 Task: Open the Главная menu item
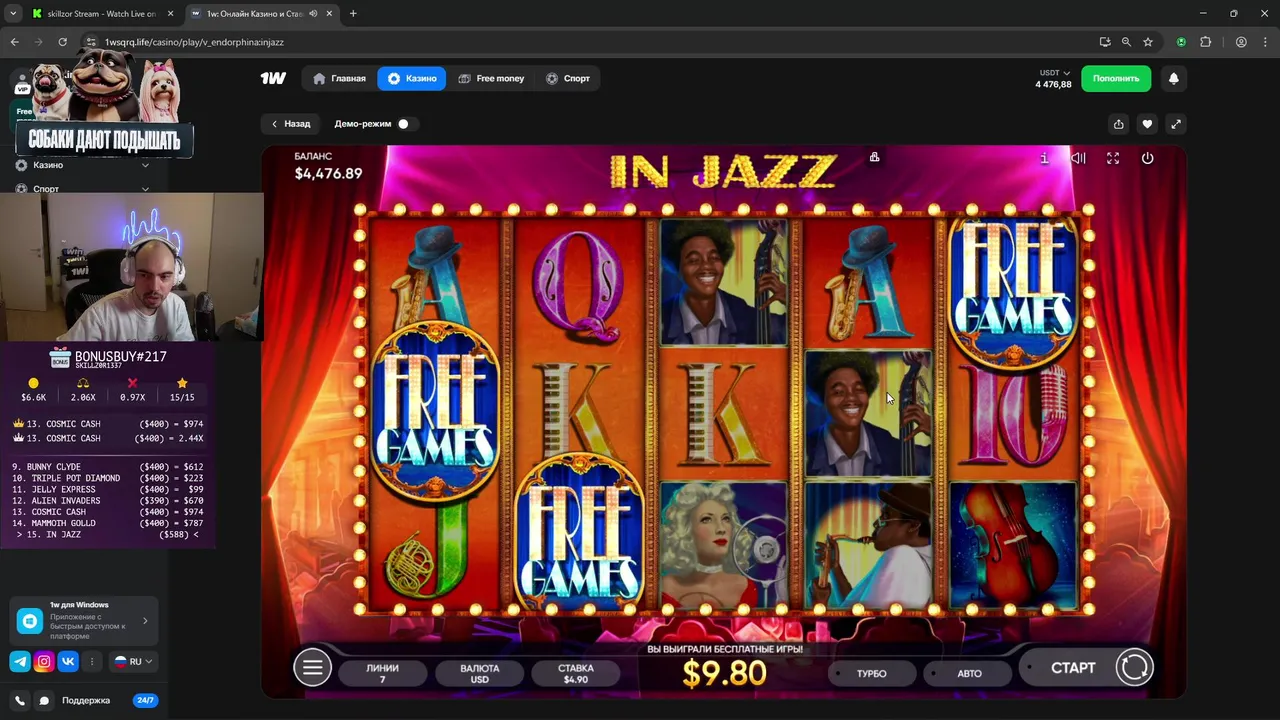click(339, 78)
